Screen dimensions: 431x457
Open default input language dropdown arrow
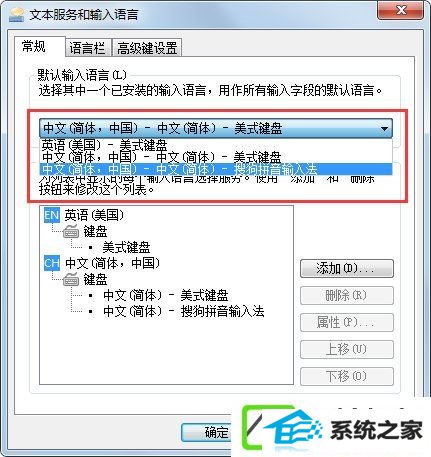coord(384,128)
